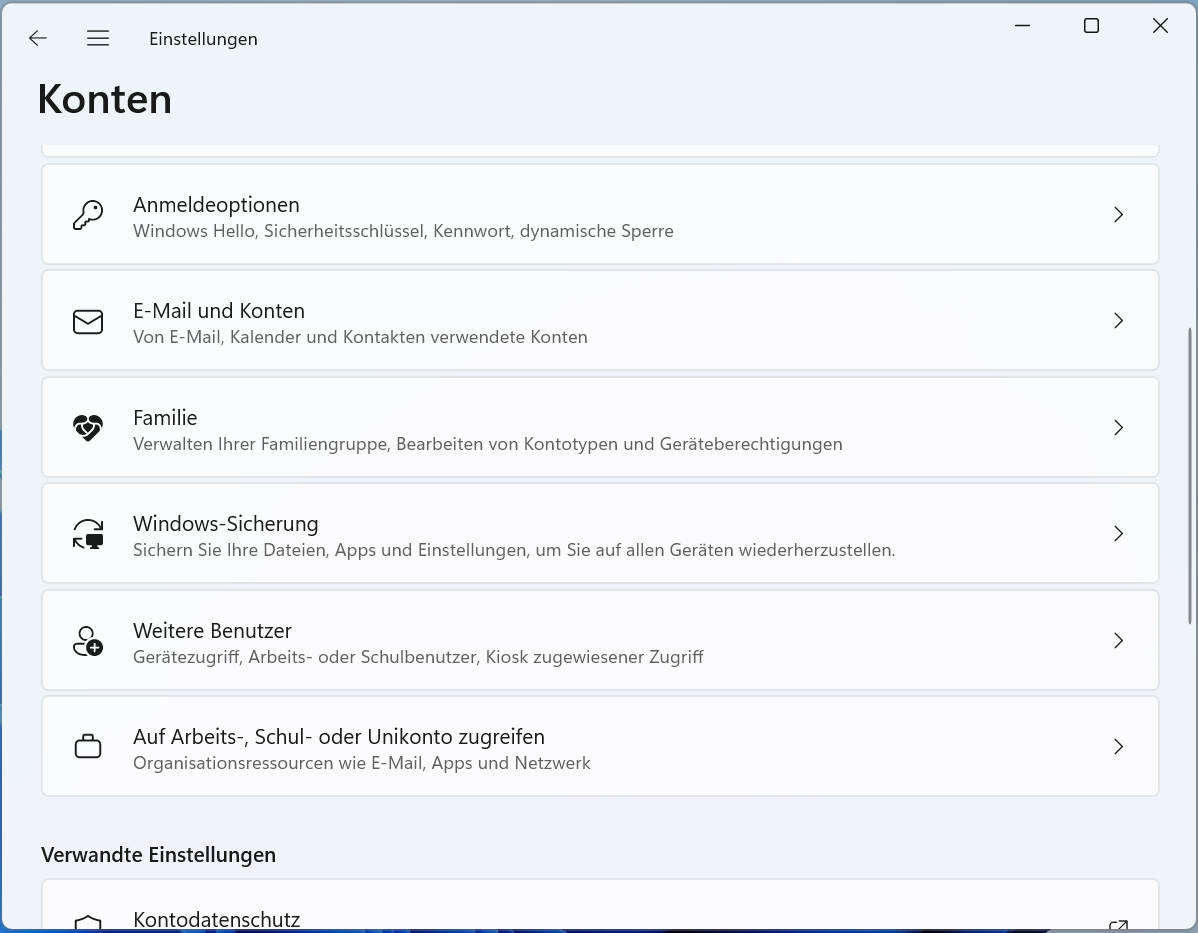This screenshot has width=1198, height=933.
Task: Open the hamburger navigation menu
Action: (x=98, y=38)
